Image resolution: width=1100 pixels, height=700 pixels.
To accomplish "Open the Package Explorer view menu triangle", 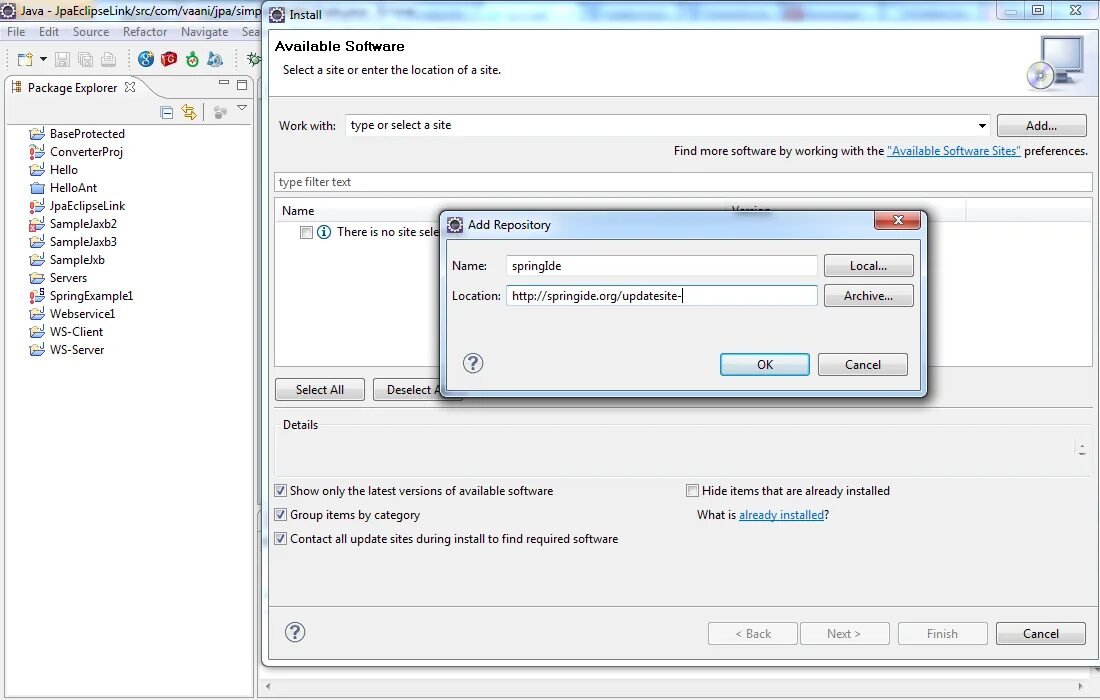I will click(242, 108).
